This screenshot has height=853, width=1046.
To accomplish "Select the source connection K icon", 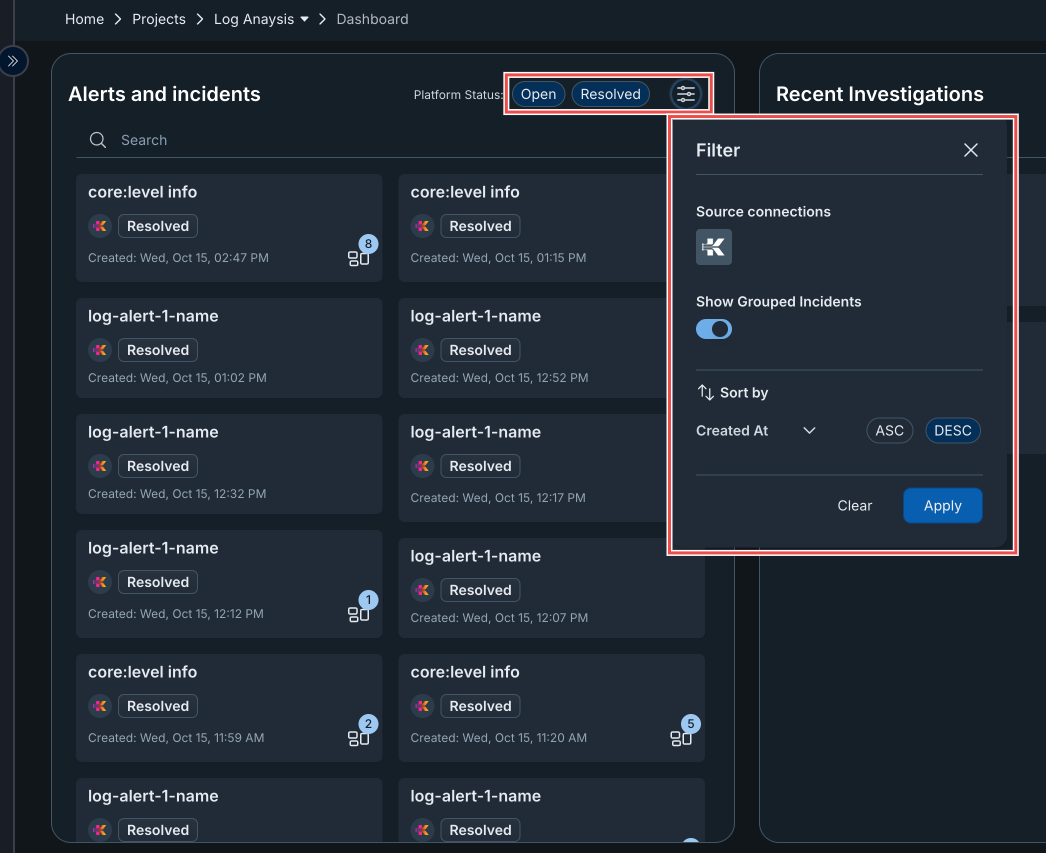I will (x=714, y=247).
